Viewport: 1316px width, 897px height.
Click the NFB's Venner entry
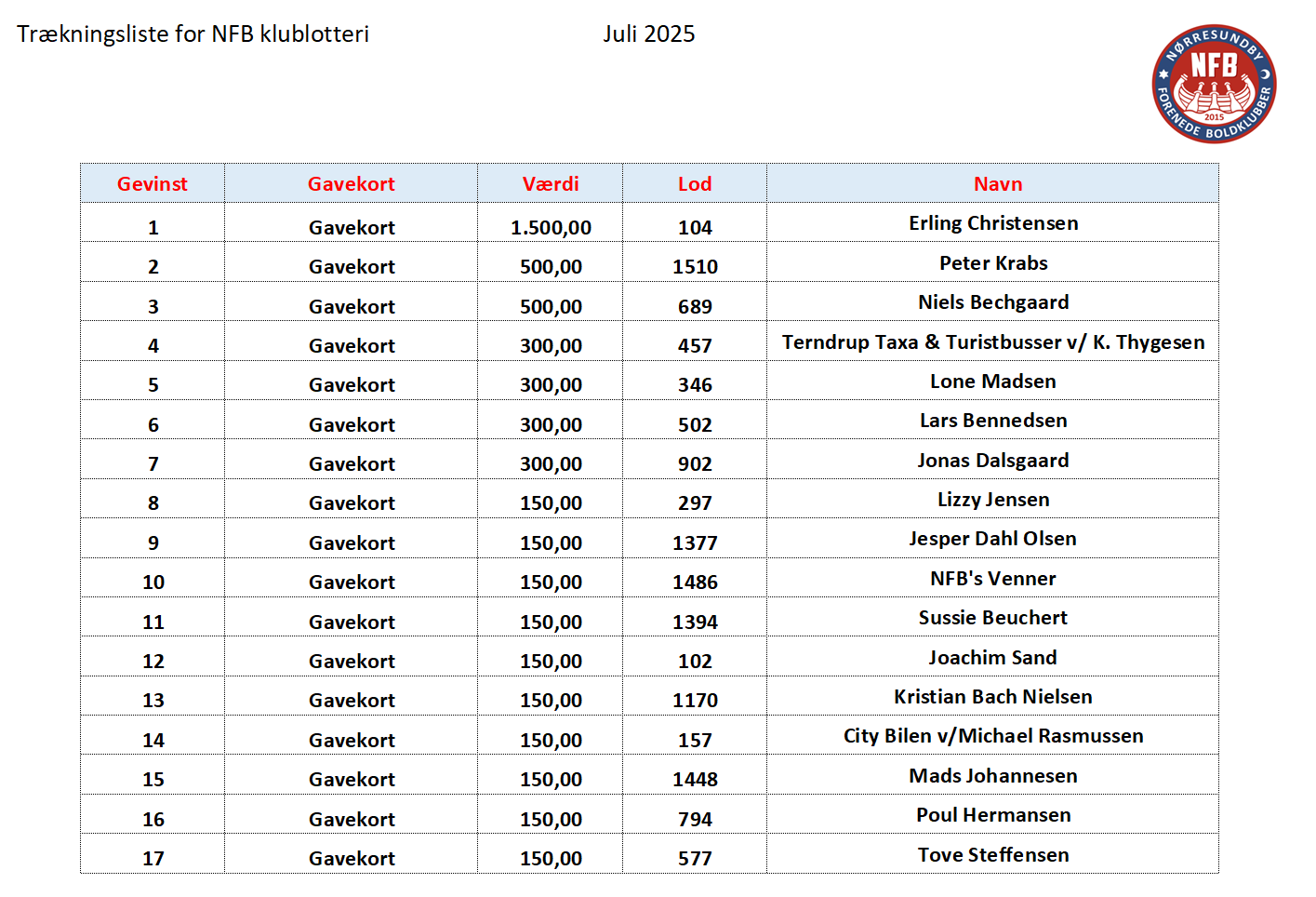pos(993,579)
